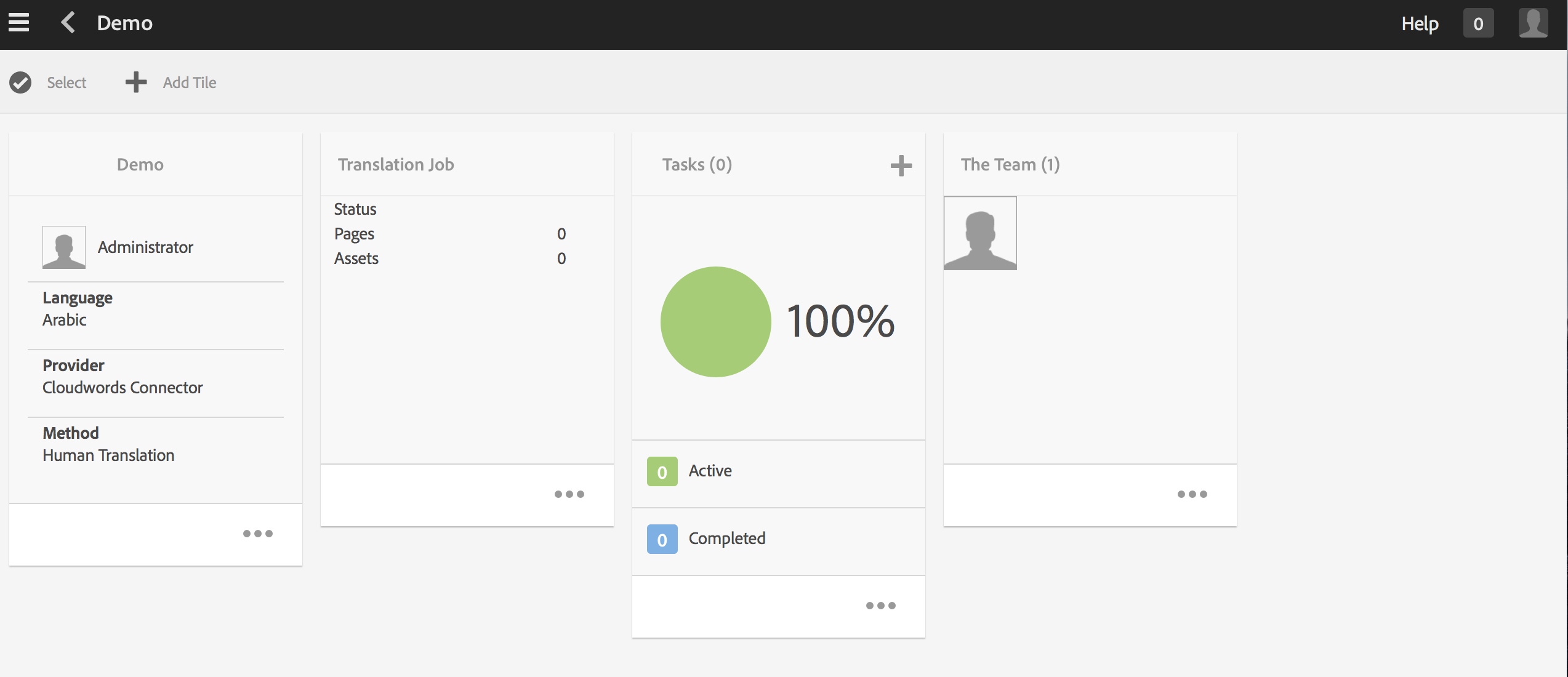Click the Add Tile plus icon
Screen dimensions: 1568x677
[x=136, y=82]
